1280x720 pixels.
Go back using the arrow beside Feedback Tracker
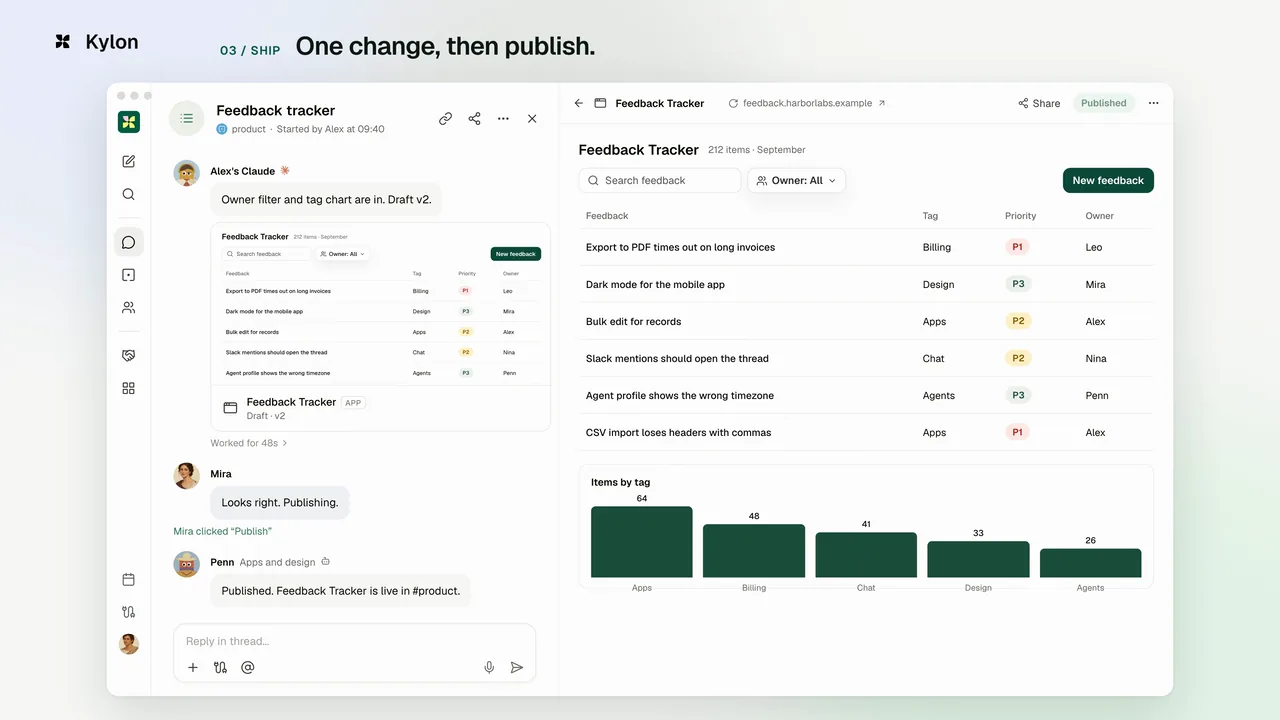click(x=578, y=103)
